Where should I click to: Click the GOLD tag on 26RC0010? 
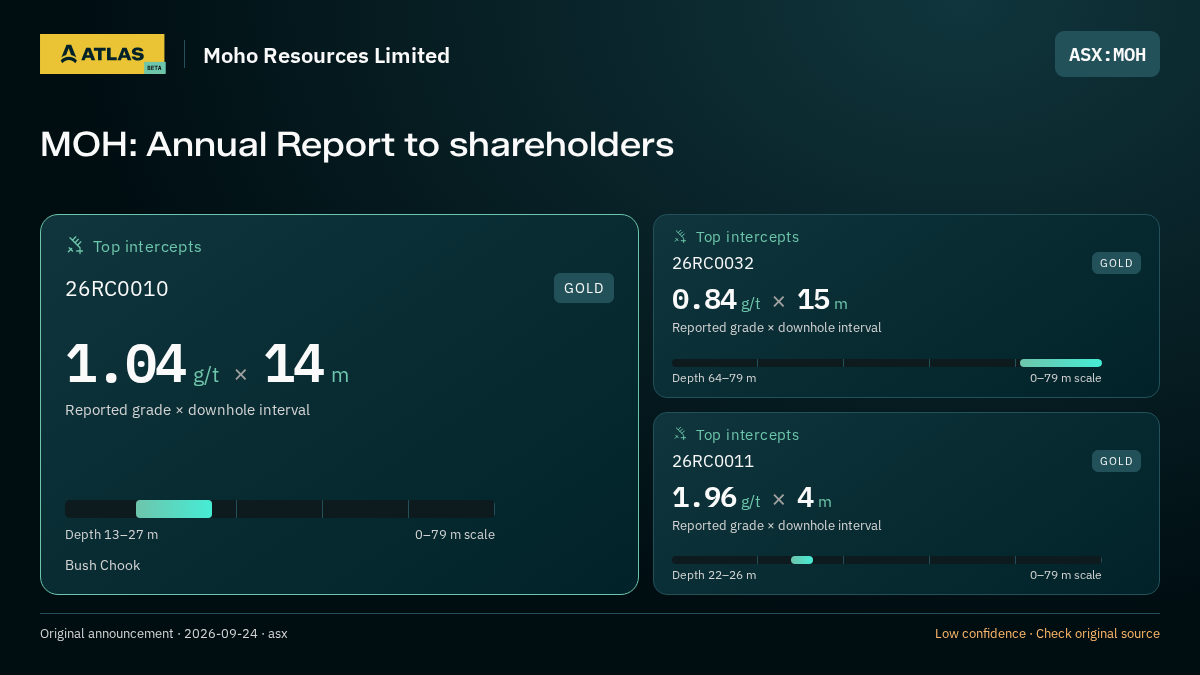pyautogui.click(x=584, y=288)
